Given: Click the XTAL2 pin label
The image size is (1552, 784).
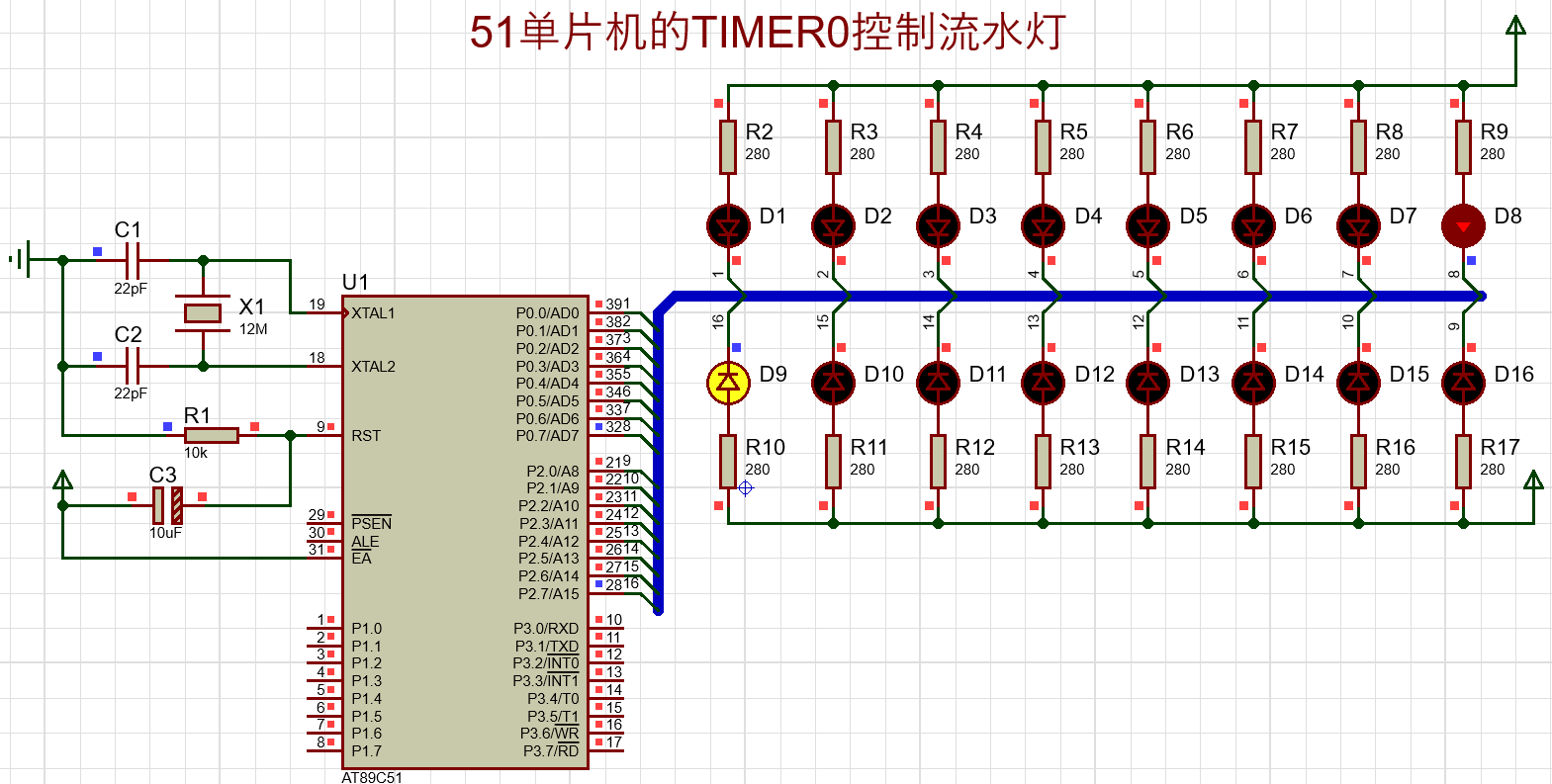Looking at the screenshot, I should click(373, 366).
